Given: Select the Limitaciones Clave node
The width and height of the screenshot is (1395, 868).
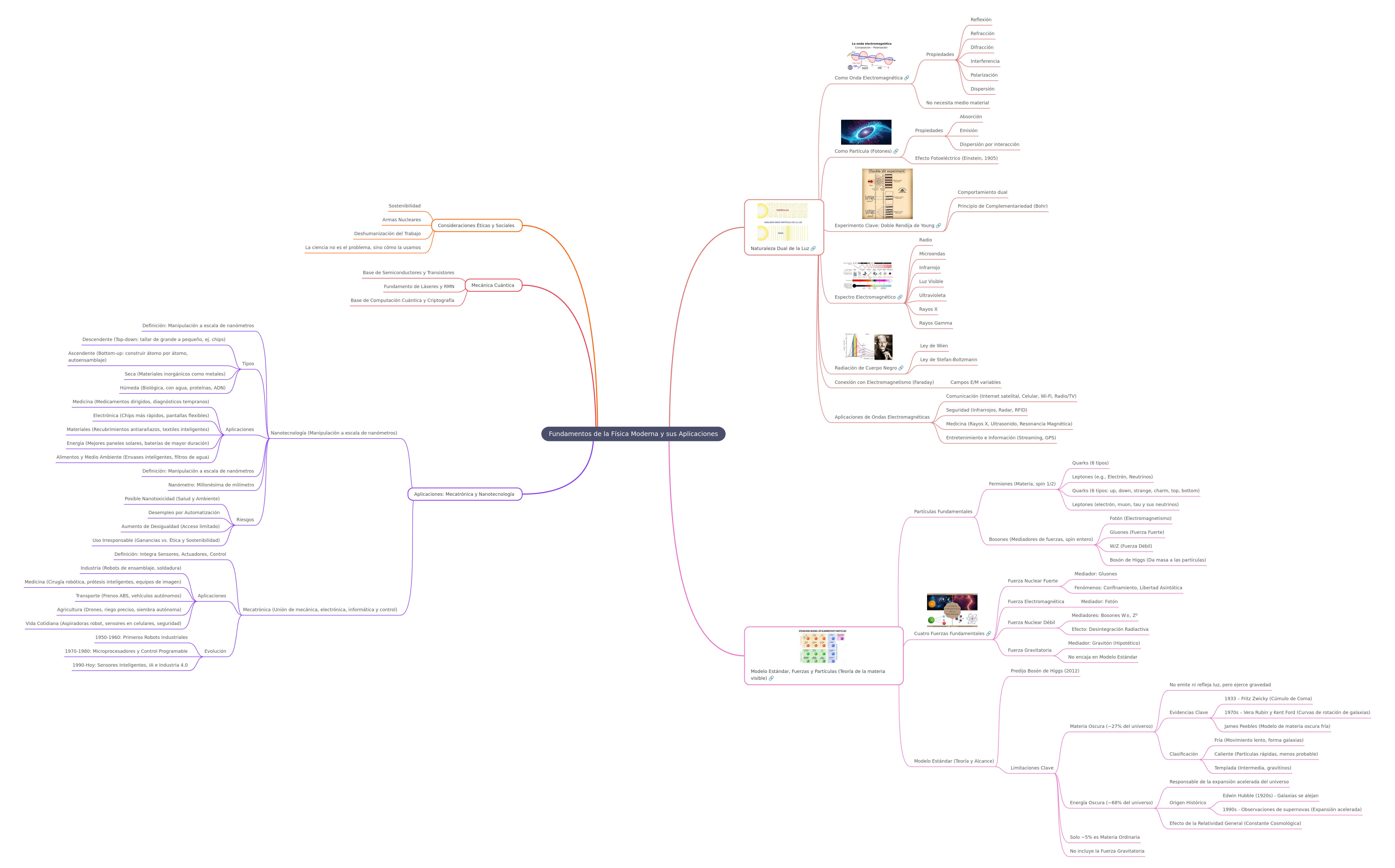Looking at the screenshot, I should 1031,768.
